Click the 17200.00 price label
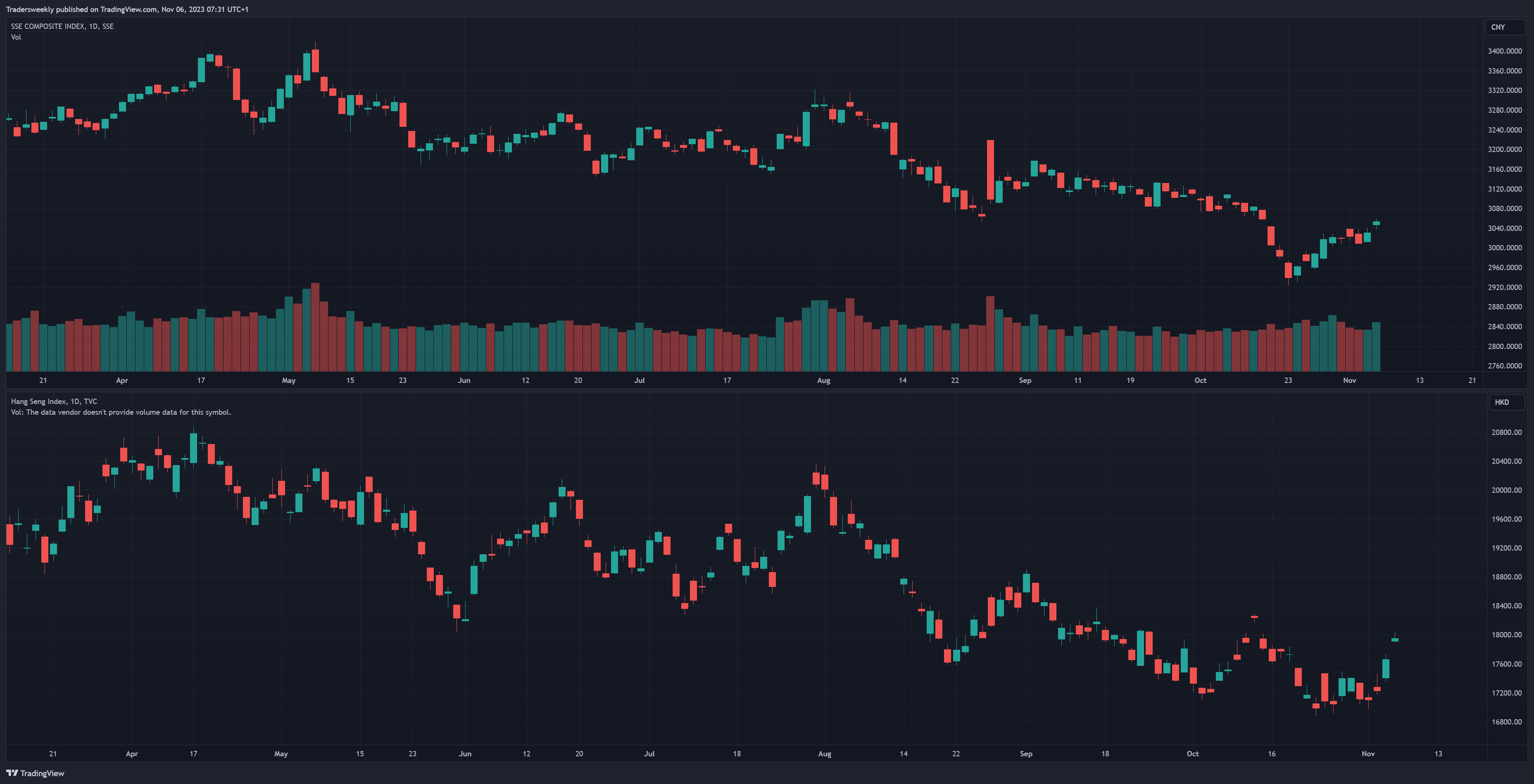 pos(1507,693)
